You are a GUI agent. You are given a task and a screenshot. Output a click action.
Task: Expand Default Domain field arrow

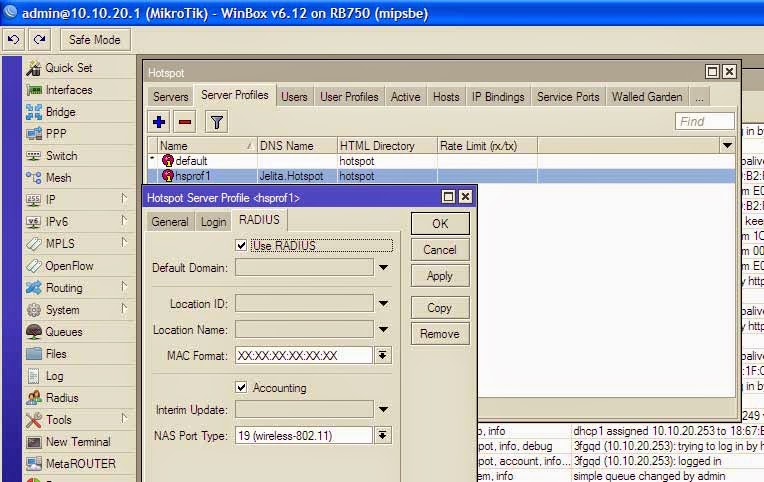(383, 268)
